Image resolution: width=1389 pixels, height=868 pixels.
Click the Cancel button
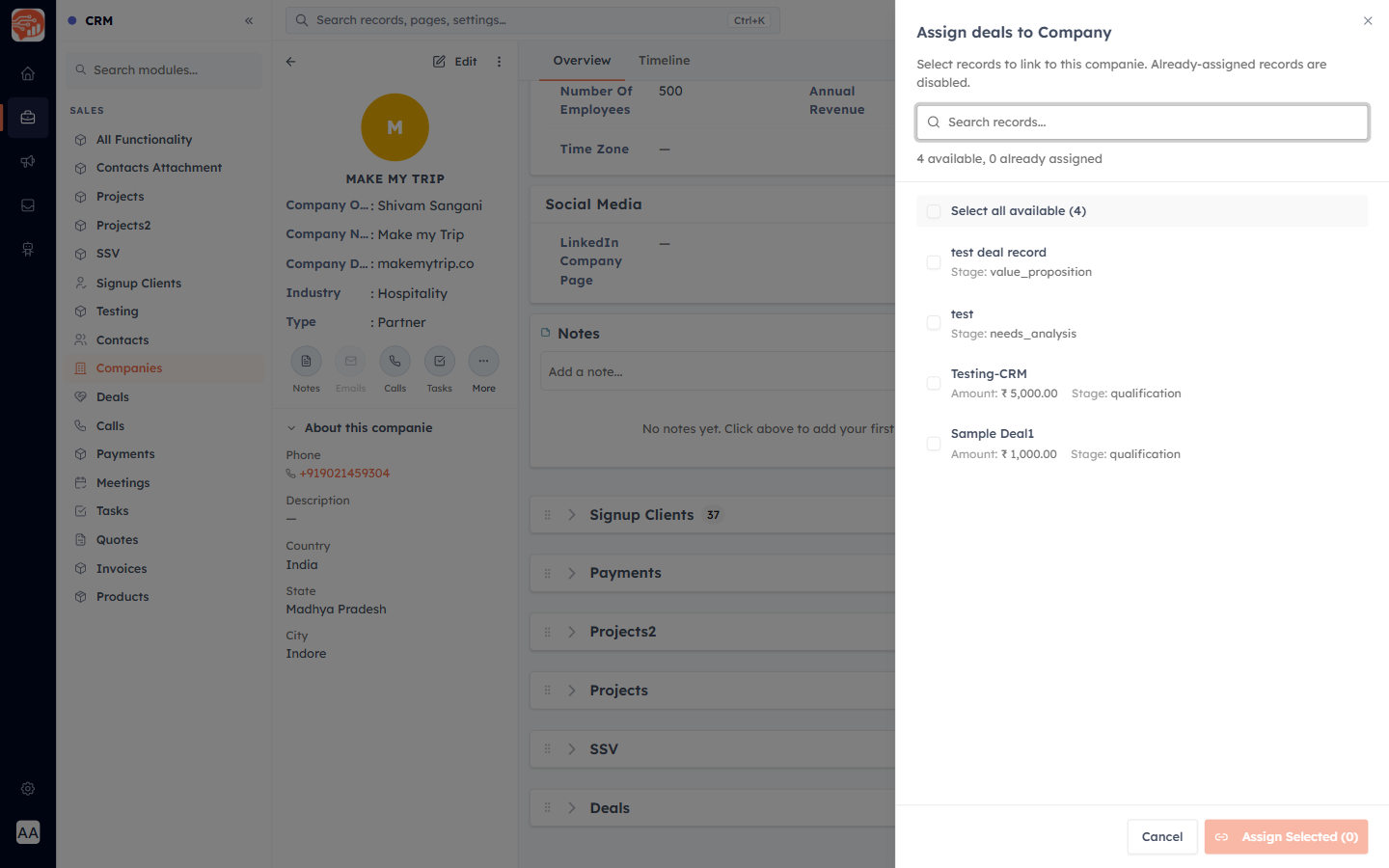(1162, 837)
